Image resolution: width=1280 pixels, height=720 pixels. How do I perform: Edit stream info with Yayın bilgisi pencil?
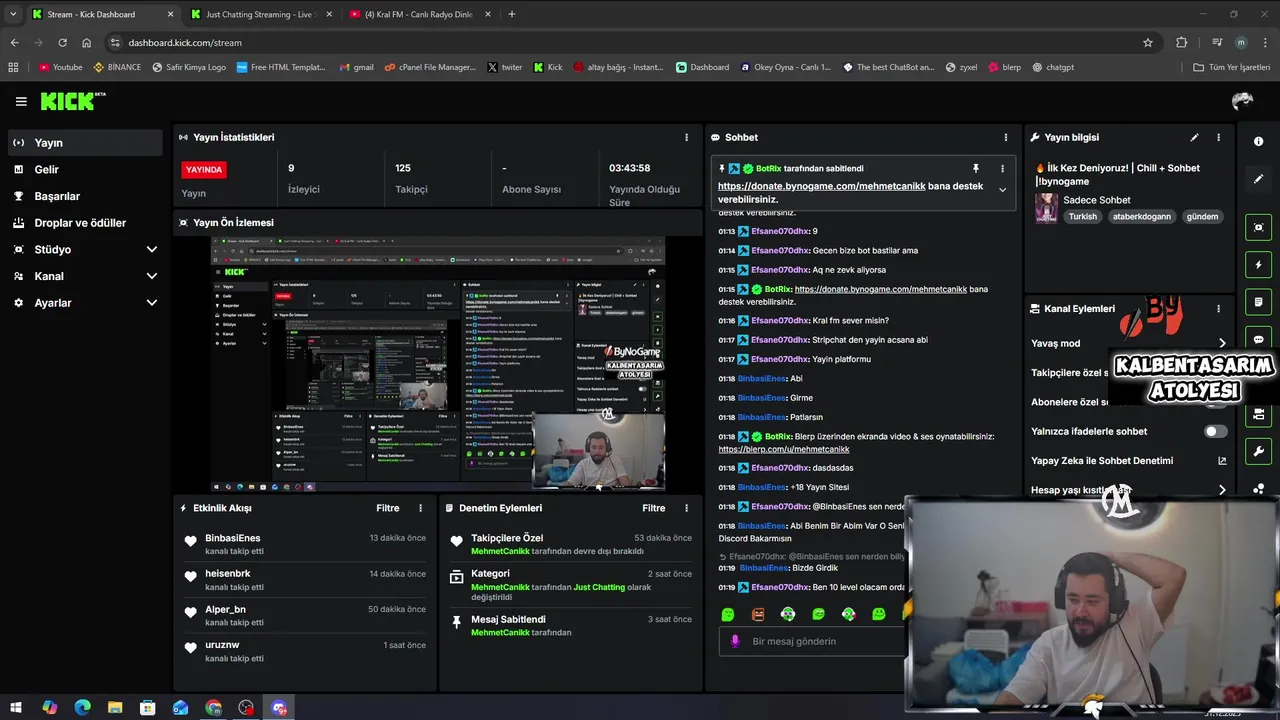click(1194, 137)
